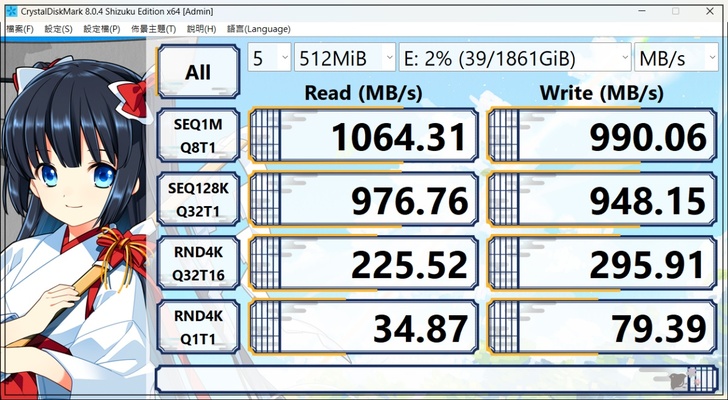This screenshot has height=400, width=728.
Task: Click the 79.39 RND4K Q1T1 write result
Action: point(600,328)
